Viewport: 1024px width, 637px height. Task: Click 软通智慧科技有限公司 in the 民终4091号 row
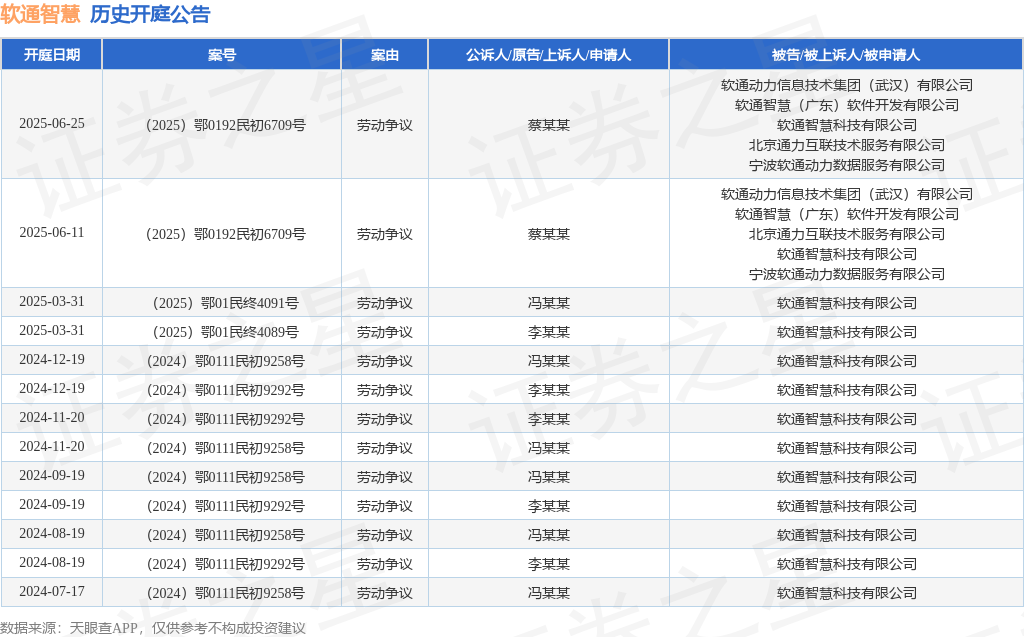click(846, 303)
